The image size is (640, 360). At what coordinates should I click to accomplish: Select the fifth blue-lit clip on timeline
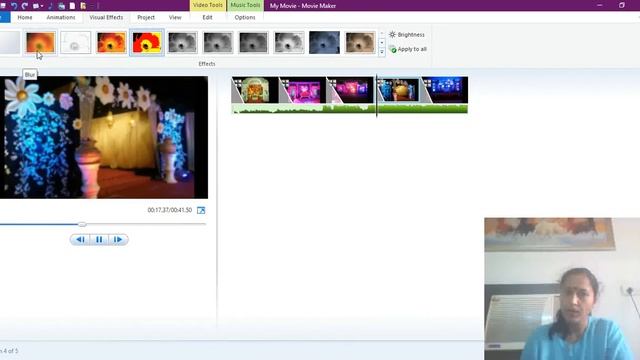click(444, 90)
